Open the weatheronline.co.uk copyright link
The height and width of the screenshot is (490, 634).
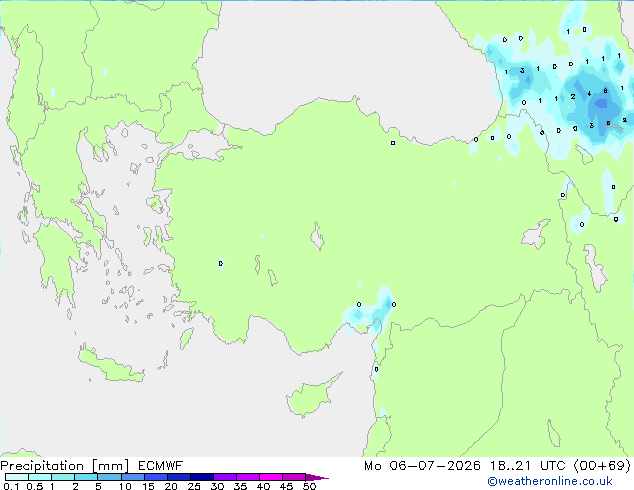[549, 481]
